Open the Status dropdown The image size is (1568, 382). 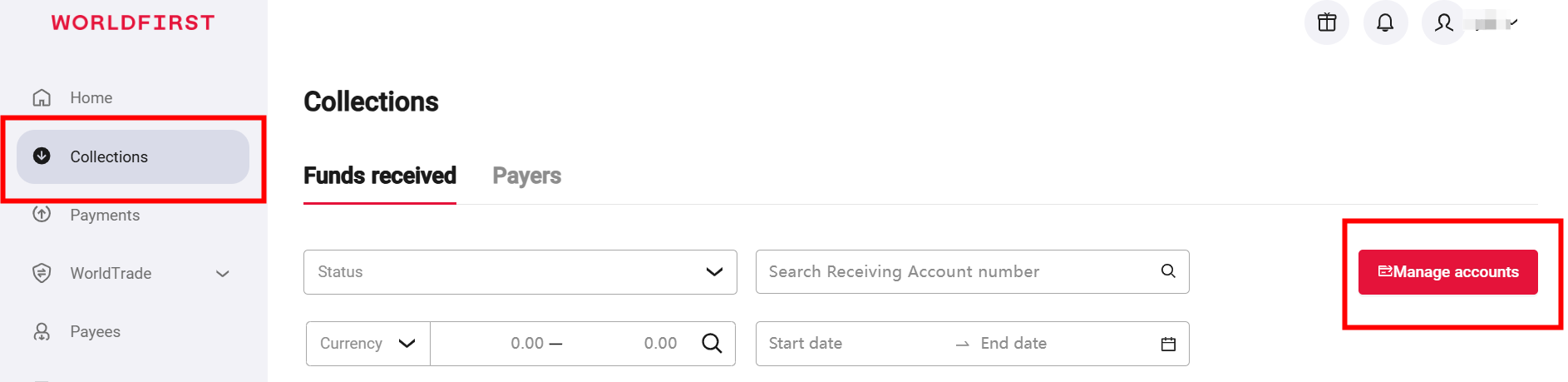(x=520, y=272)
